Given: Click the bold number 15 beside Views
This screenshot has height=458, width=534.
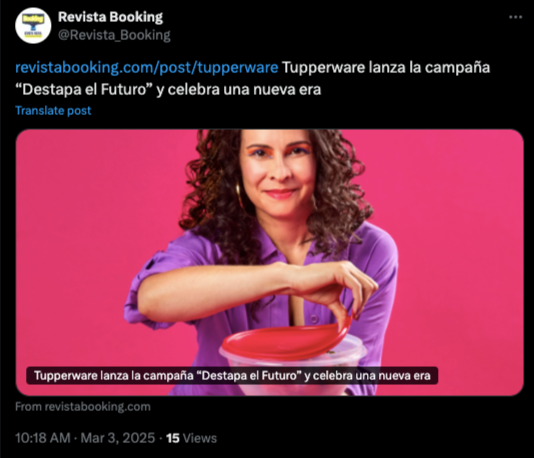Looking at the screenshot, I should coord(173,438).
